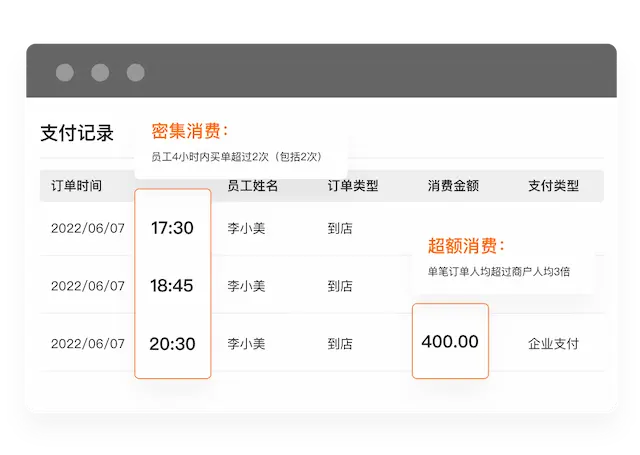Click the 2022/06/07 date beside 20:30
The width and height of the screenshot is (640, 455).
pos(88,343)
